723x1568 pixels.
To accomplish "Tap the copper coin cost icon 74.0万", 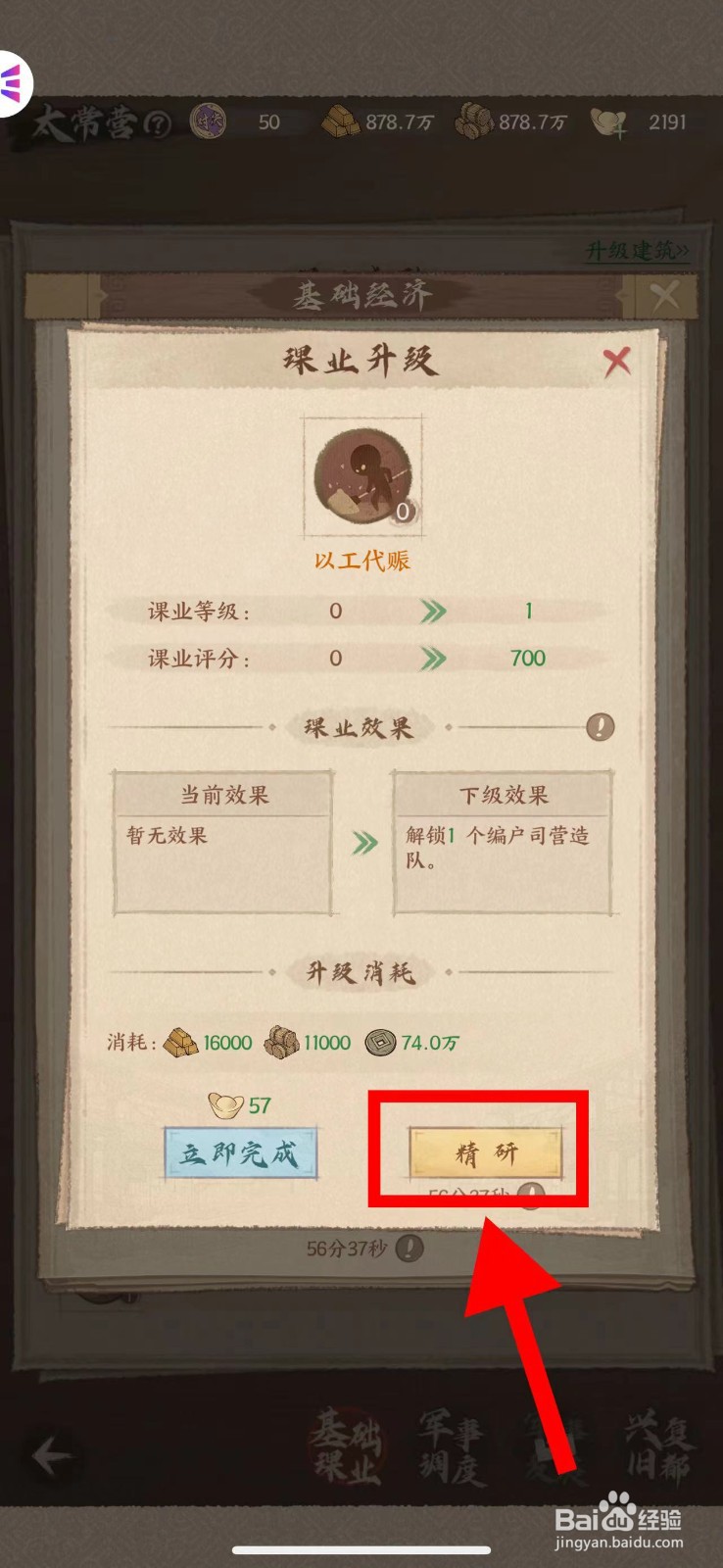I will [381, 1043].
